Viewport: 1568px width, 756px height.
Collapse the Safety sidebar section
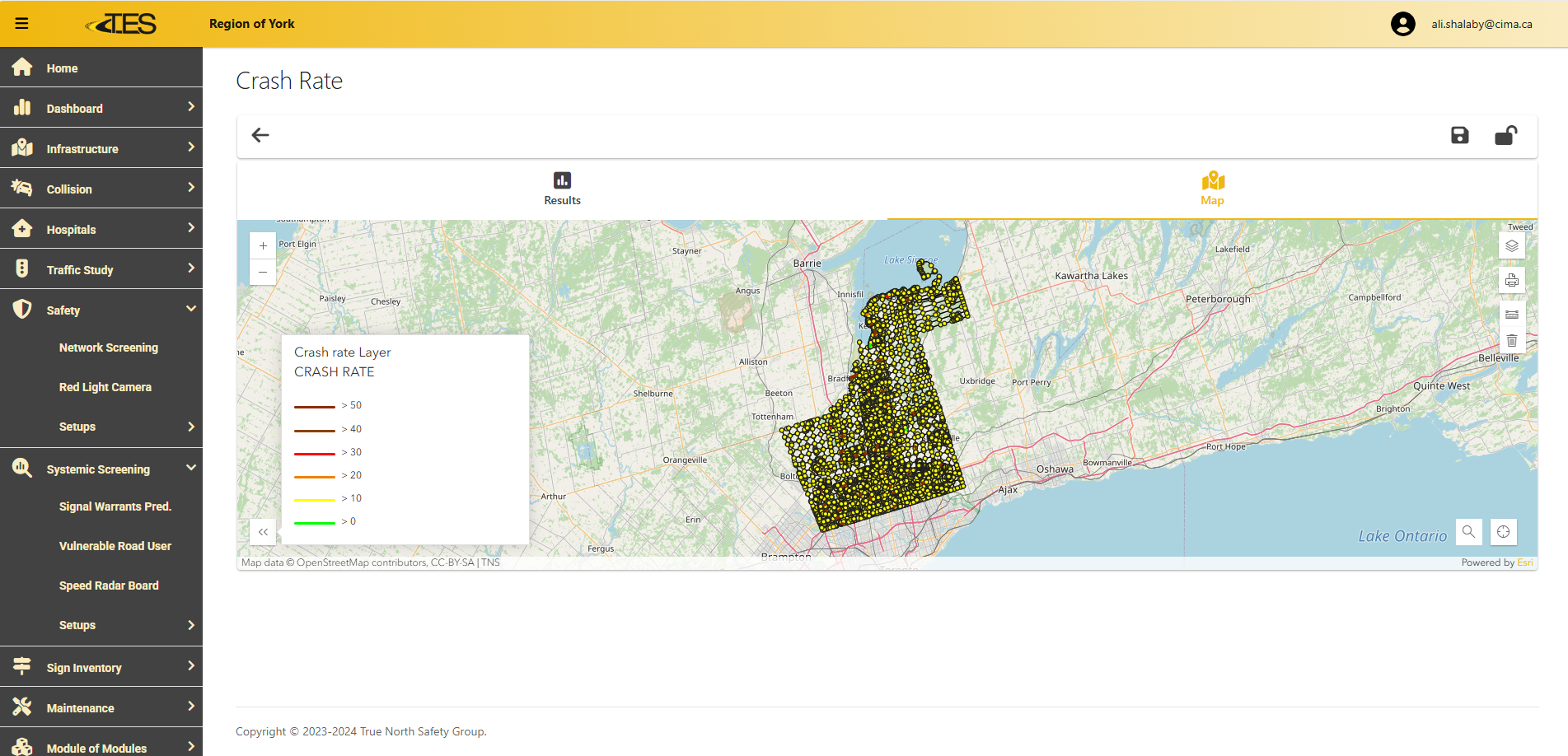pyautogui.click(x=191, y=309)
